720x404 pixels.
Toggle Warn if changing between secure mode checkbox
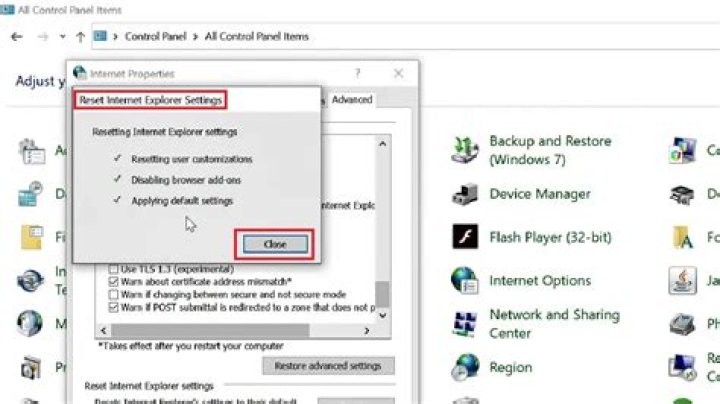tap(113, 294)
